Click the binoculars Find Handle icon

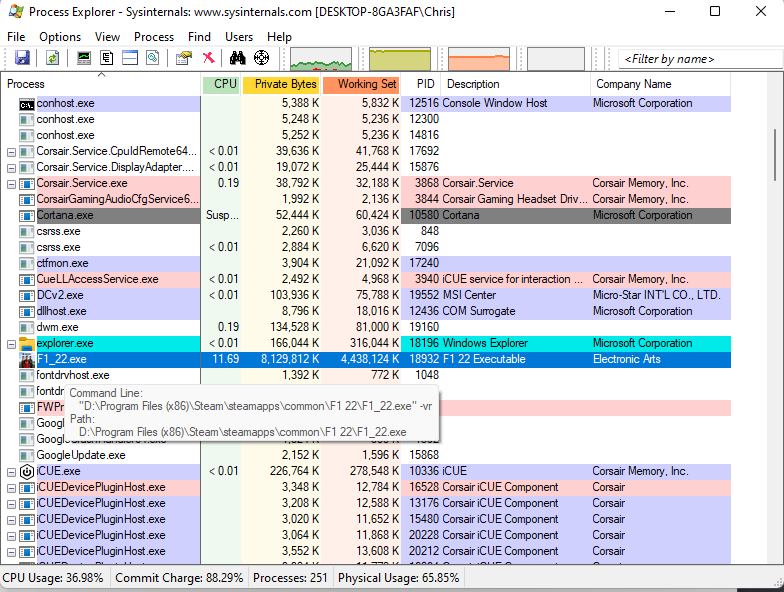point(238,58)
